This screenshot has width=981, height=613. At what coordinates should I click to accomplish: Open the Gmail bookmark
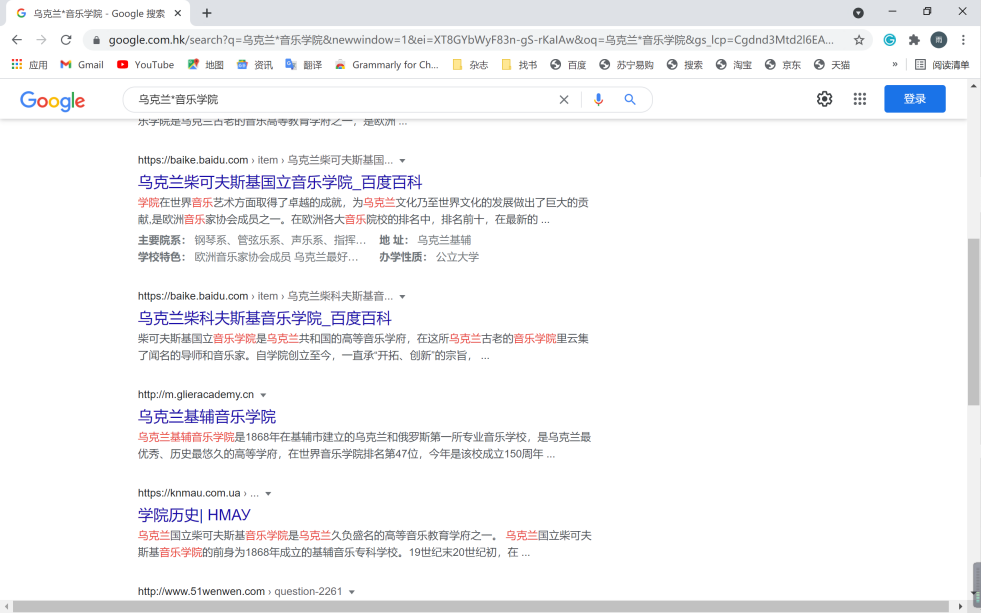82,64
